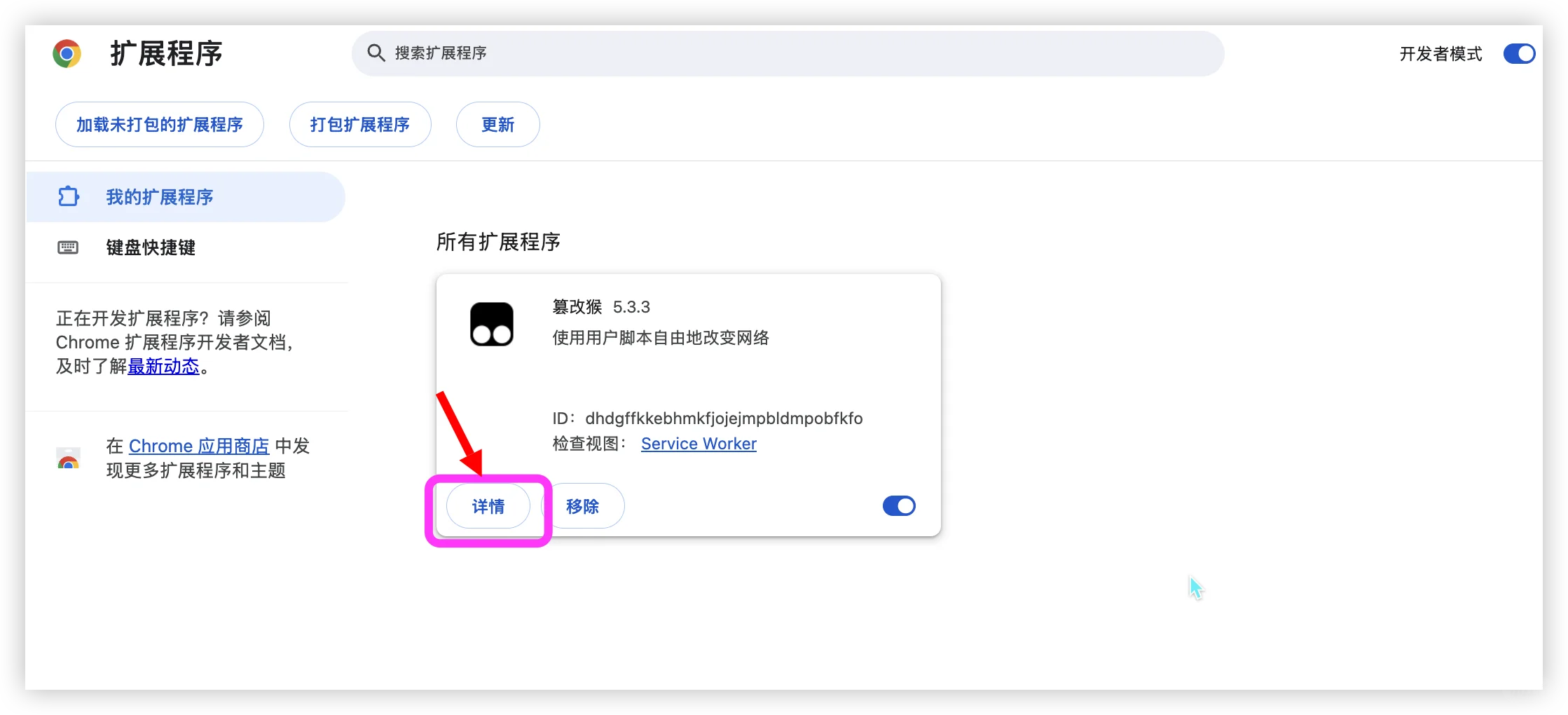
Task: Click 移除 to remove 篡改猴
Action: click(x=583, y=506)
